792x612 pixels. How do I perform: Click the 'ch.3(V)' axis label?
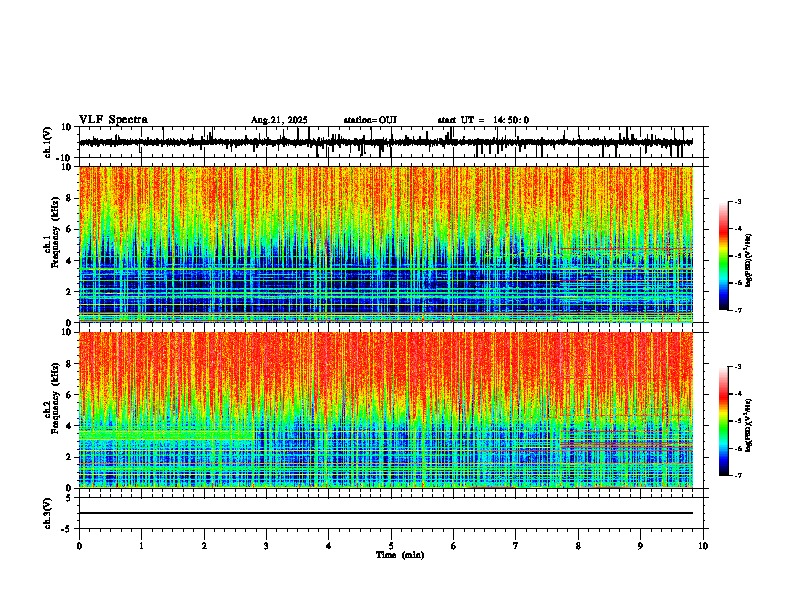48,513
